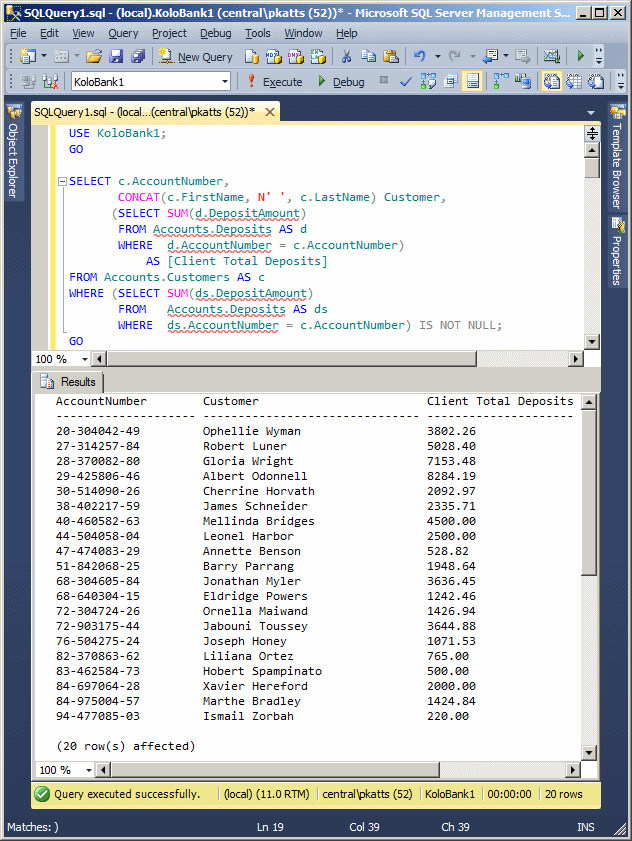Click the Paste clipboard icon
The height and width of the screenshot is (841, 632).
[x=391, y=56]
